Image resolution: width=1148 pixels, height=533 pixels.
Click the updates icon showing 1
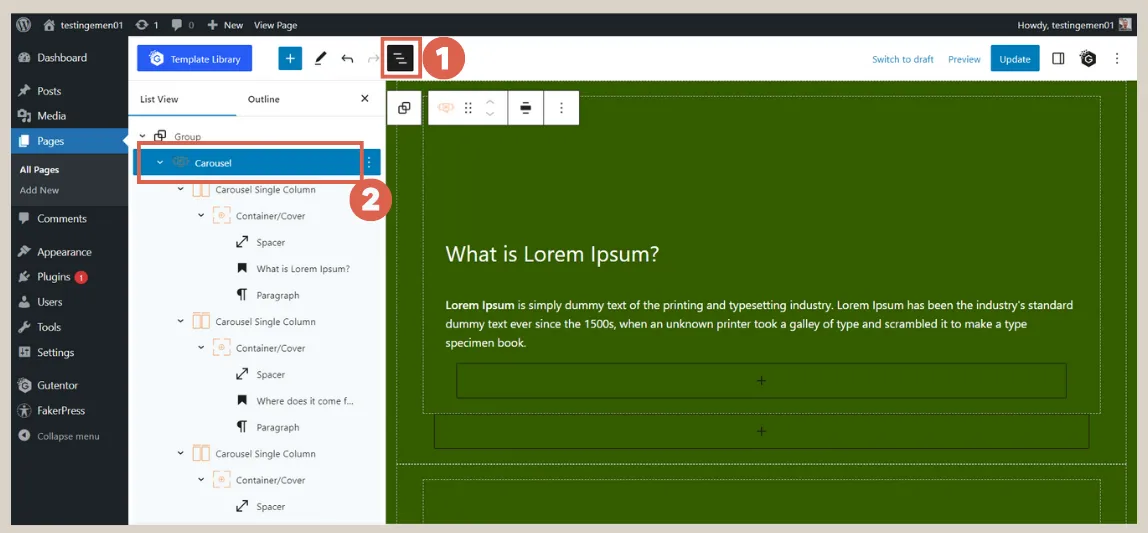coord(146,25)
